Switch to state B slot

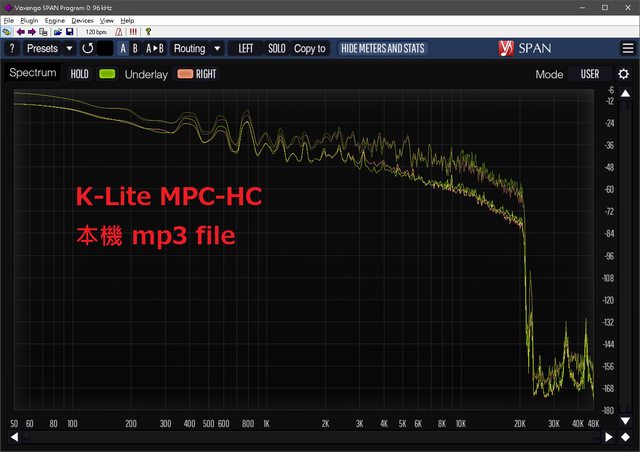click(x=135, y=48)
